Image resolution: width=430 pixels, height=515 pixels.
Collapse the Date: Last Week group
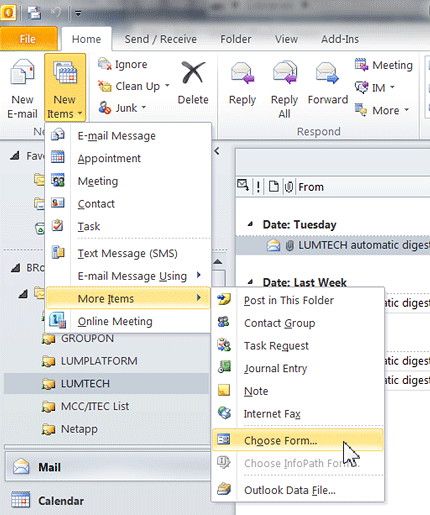click(251, 282)
